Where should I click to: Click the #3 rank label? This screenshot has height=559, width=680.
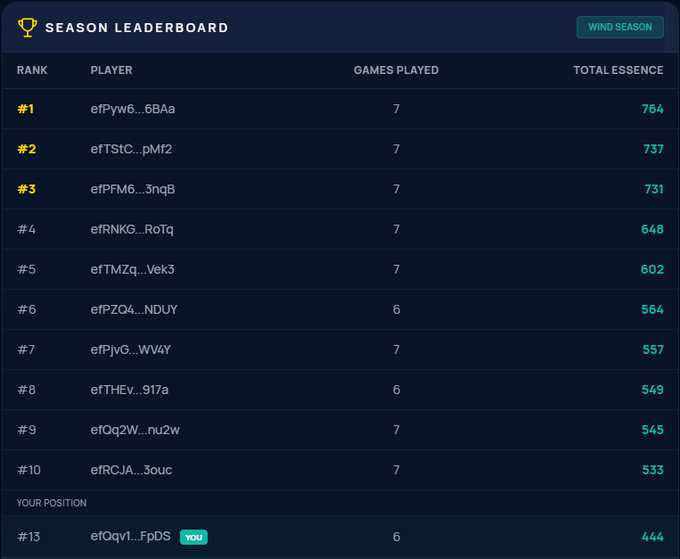coord(26,189)
